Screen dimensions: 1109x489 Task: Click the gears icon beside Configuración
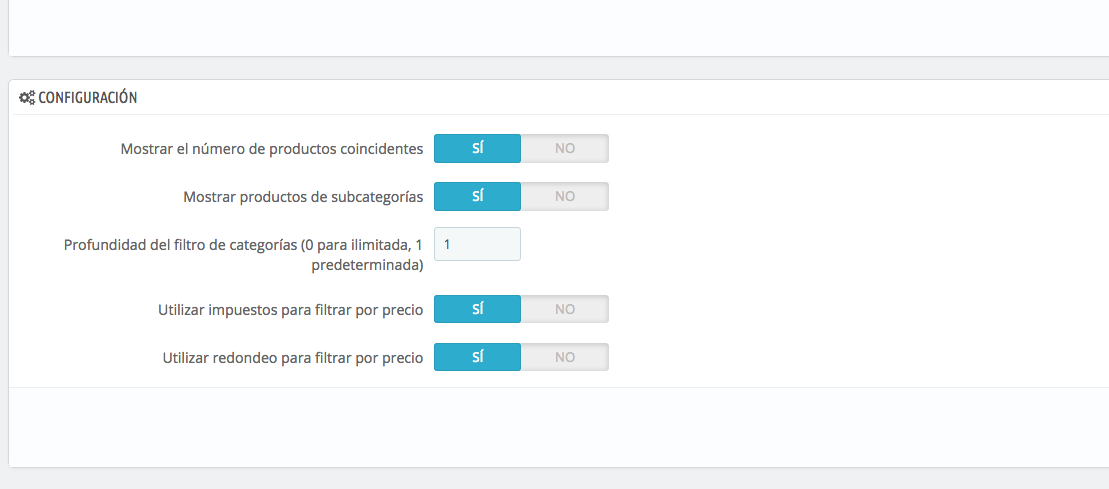point(27,98)
